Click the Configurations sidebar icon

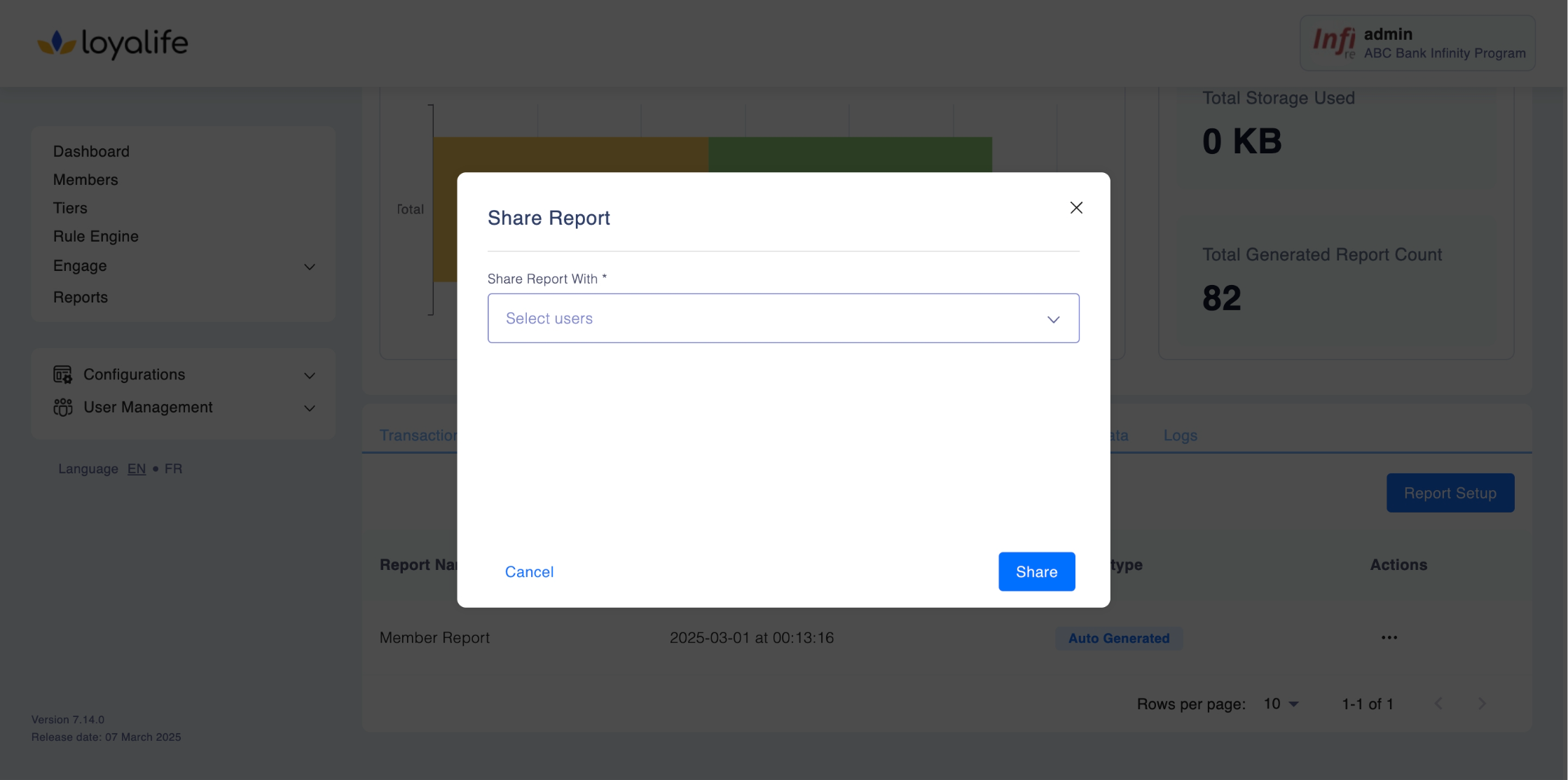tap(63, 375)
